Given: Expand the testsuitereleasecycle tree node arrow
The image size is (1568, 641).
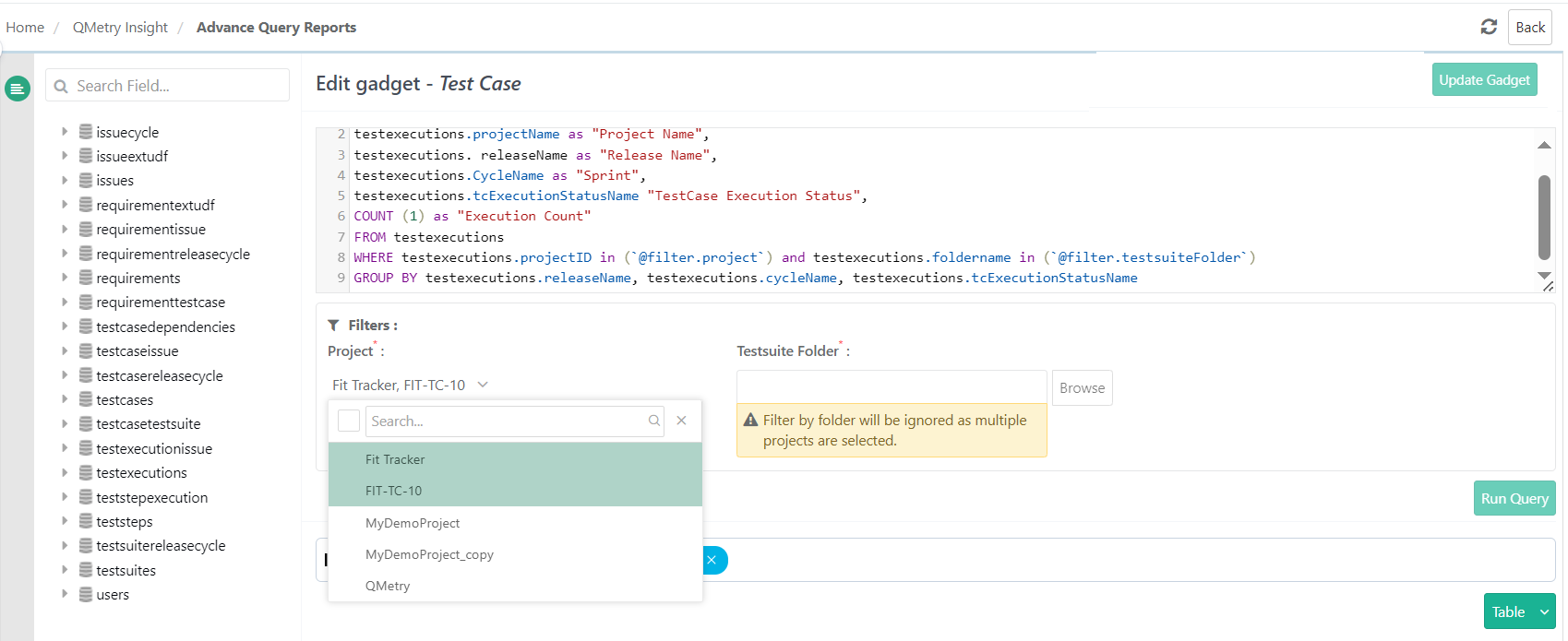Looking at the screenshot, I should pyautogui.click(x=65, y=545).
